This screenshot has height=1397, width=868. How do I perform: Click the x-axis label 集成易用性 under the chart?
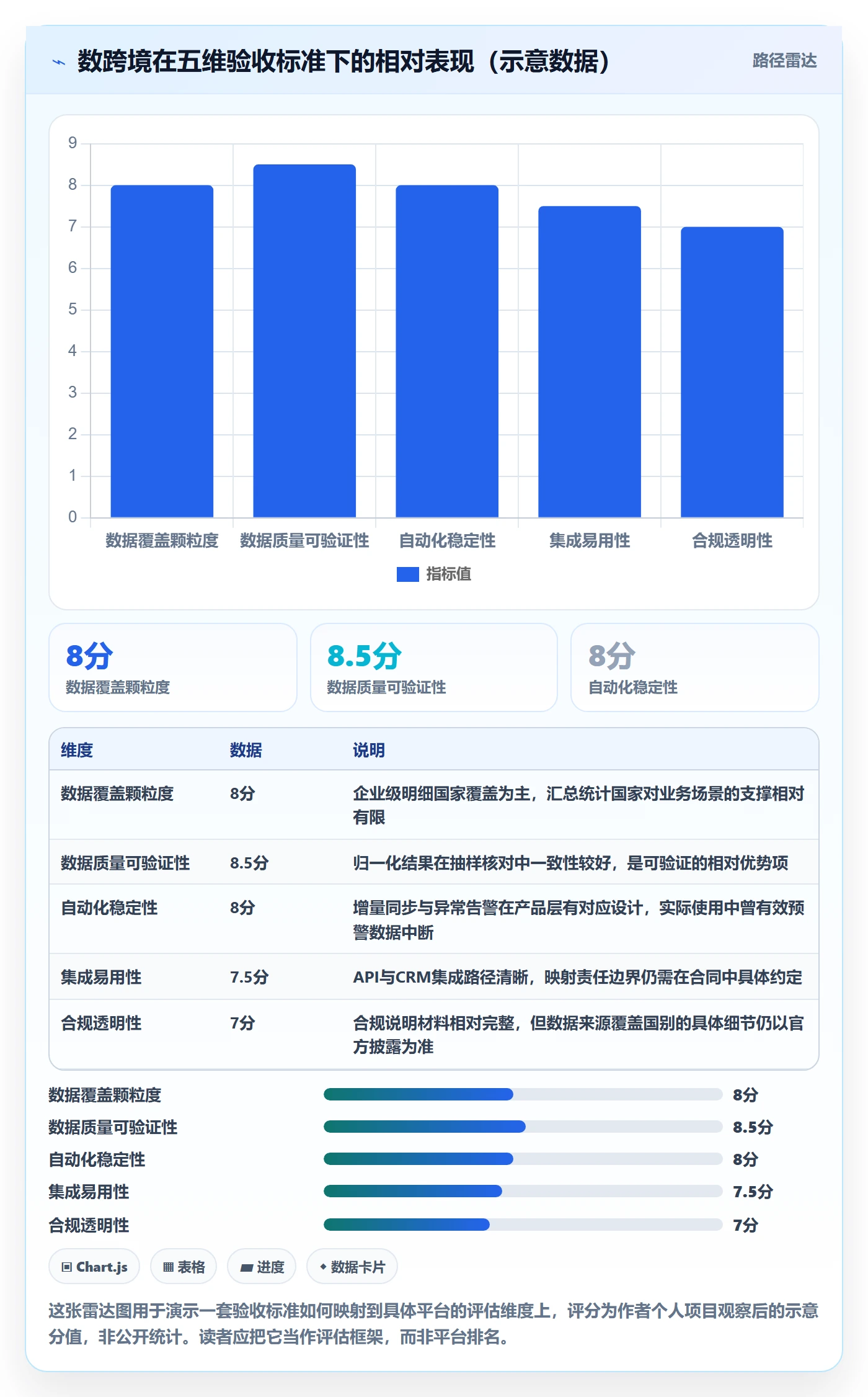[x=590, y=541]
